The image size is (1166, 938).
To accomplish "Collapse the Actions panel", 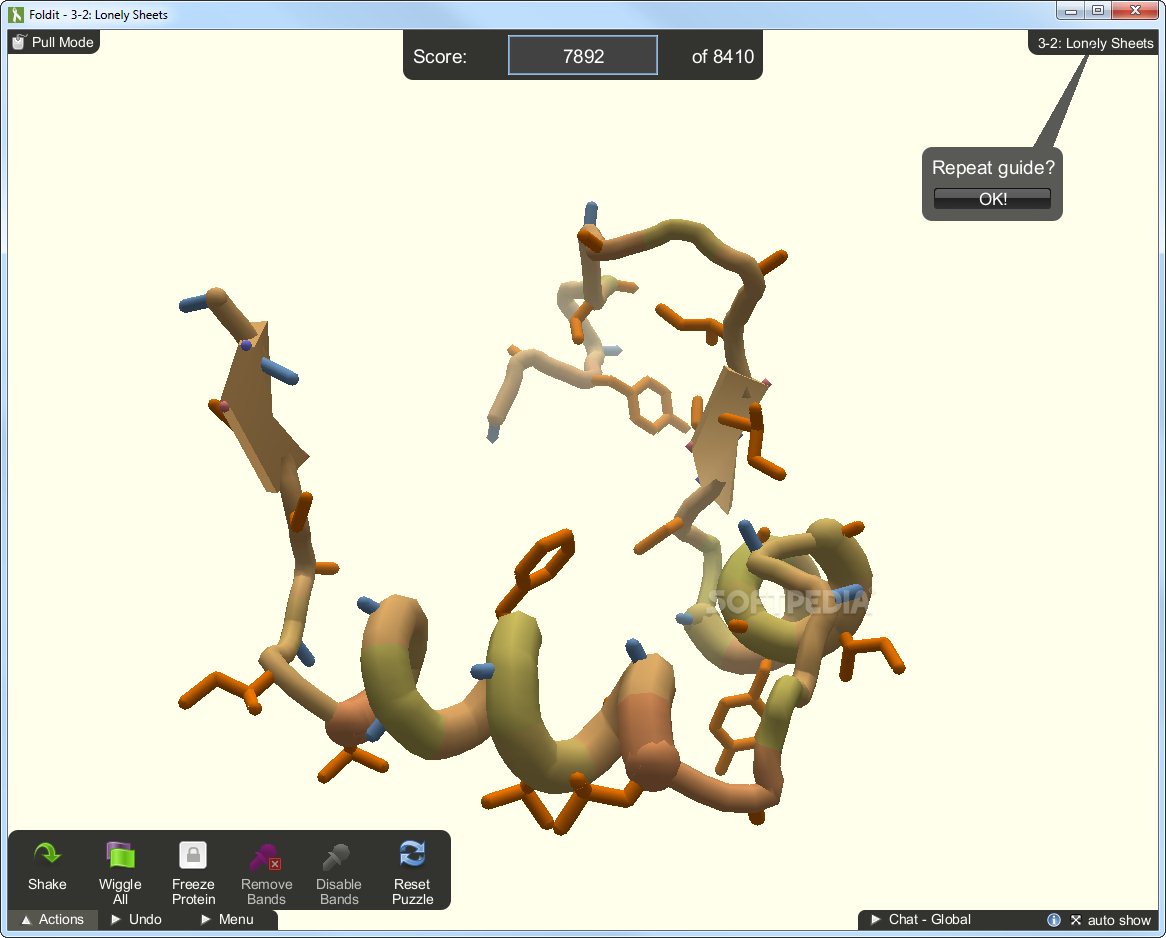I will pos(53,919).
